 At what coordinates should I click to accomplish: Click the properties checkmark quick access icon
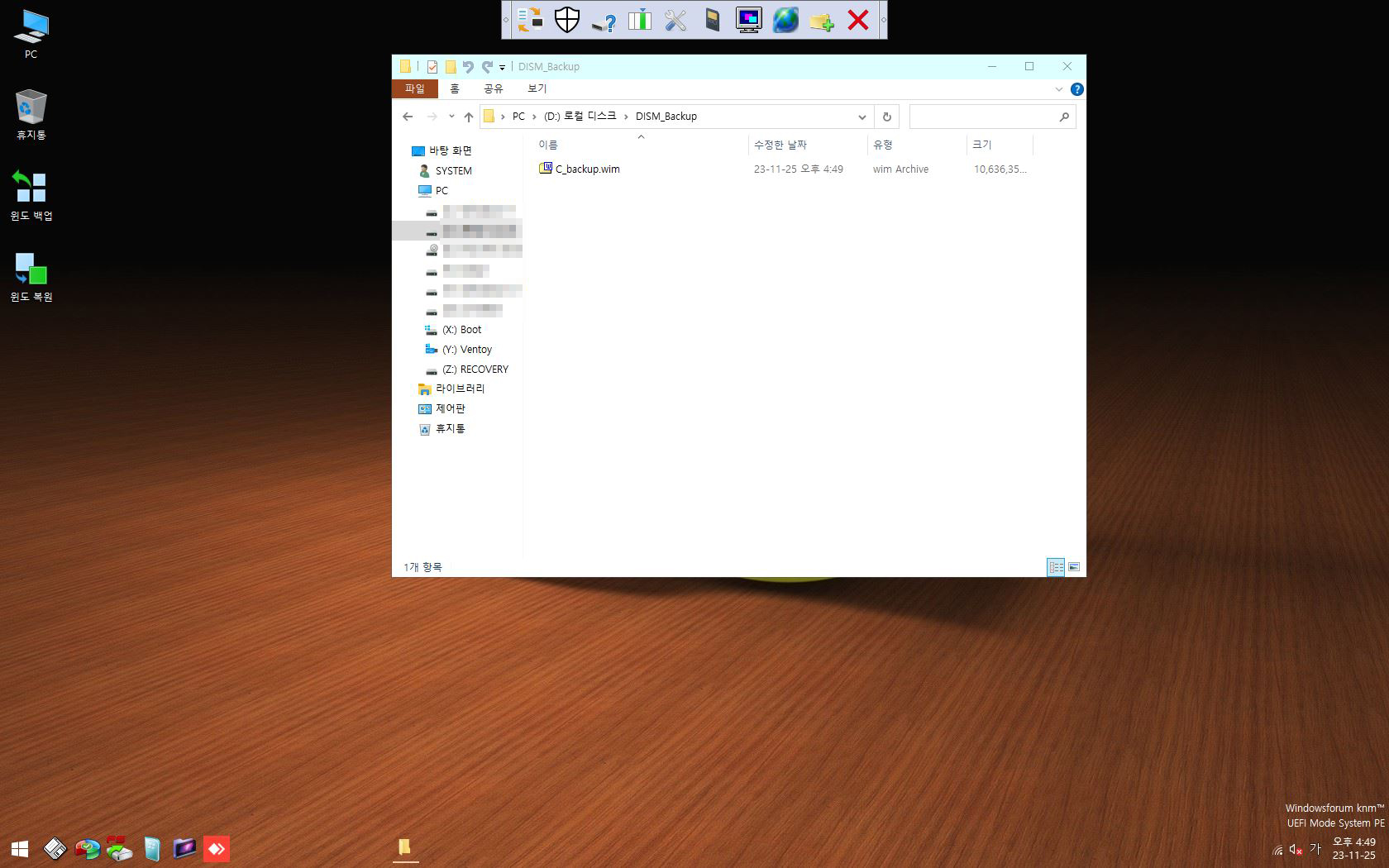pos(432,67)
